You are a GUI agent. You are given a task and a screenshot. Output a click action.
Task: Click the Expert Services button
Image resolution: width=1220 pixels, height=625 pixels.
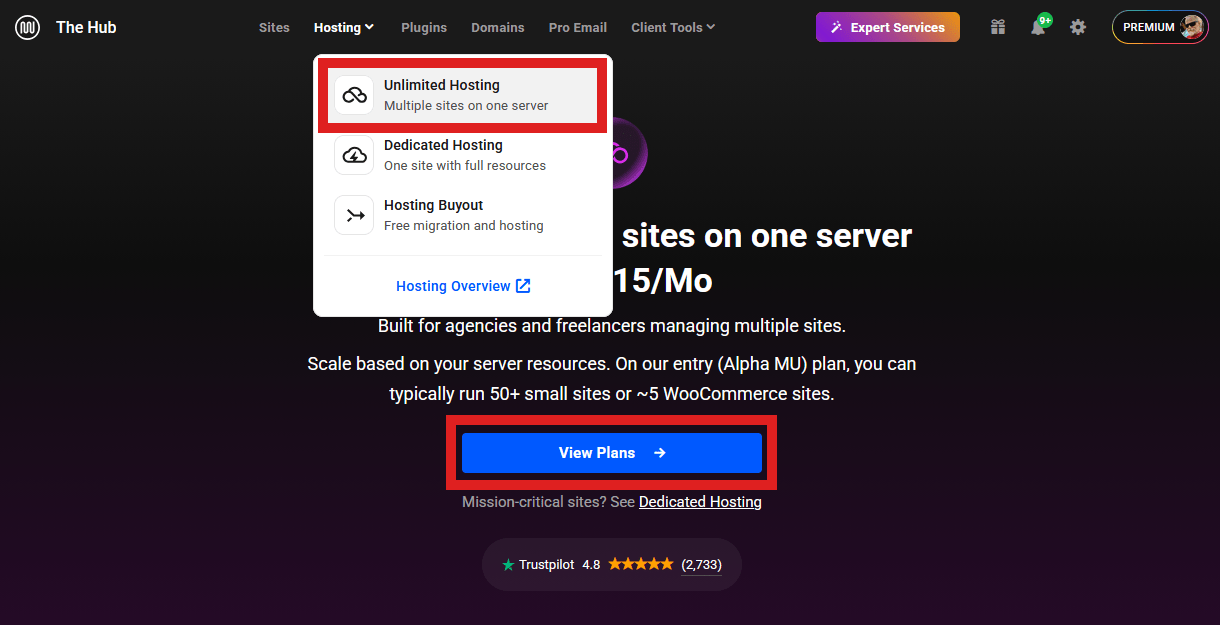click(x=888, y=27)
